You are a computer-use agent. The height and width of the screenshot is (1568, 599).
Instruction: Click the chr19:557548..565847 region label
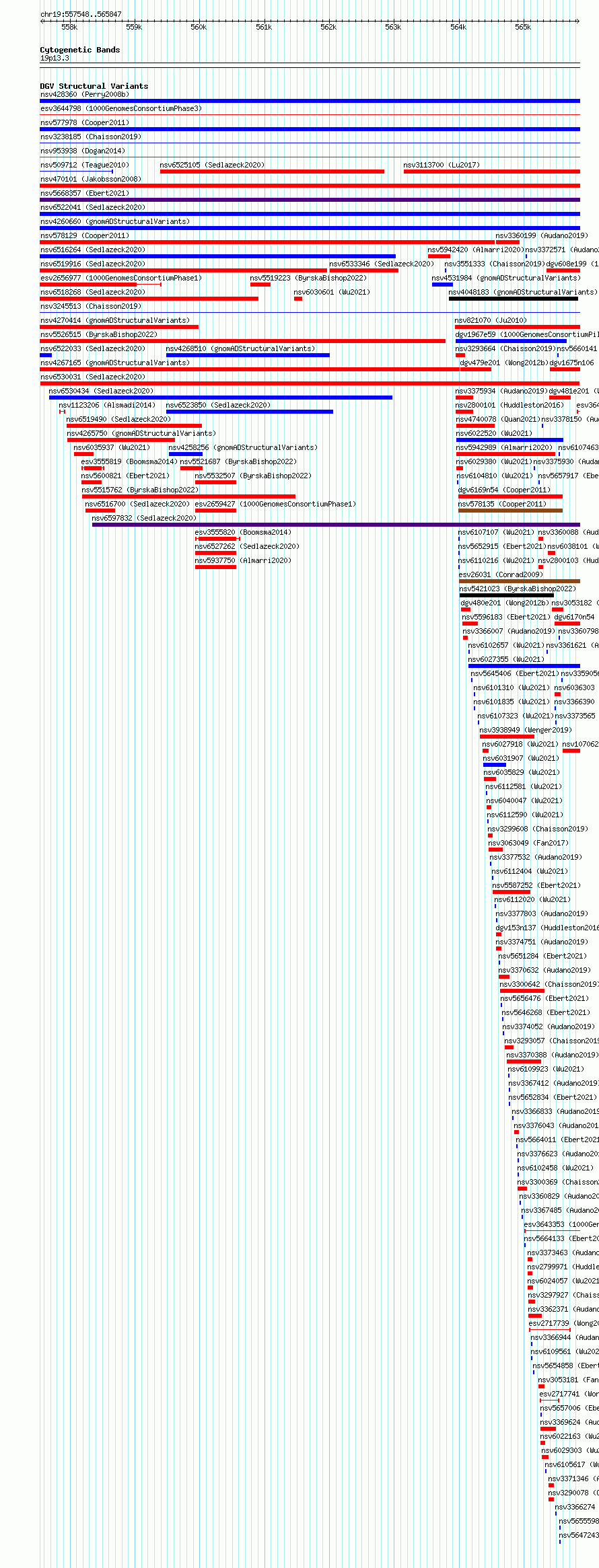pos(81,14)
